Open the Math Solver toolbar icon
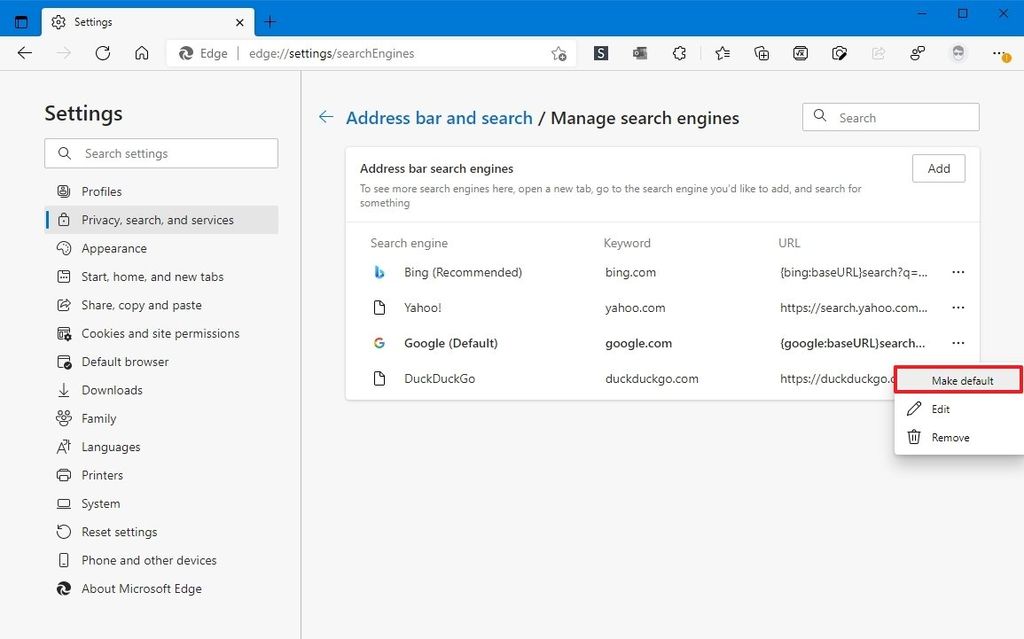This screenshot has width=1024, height=639. [801, 53]
